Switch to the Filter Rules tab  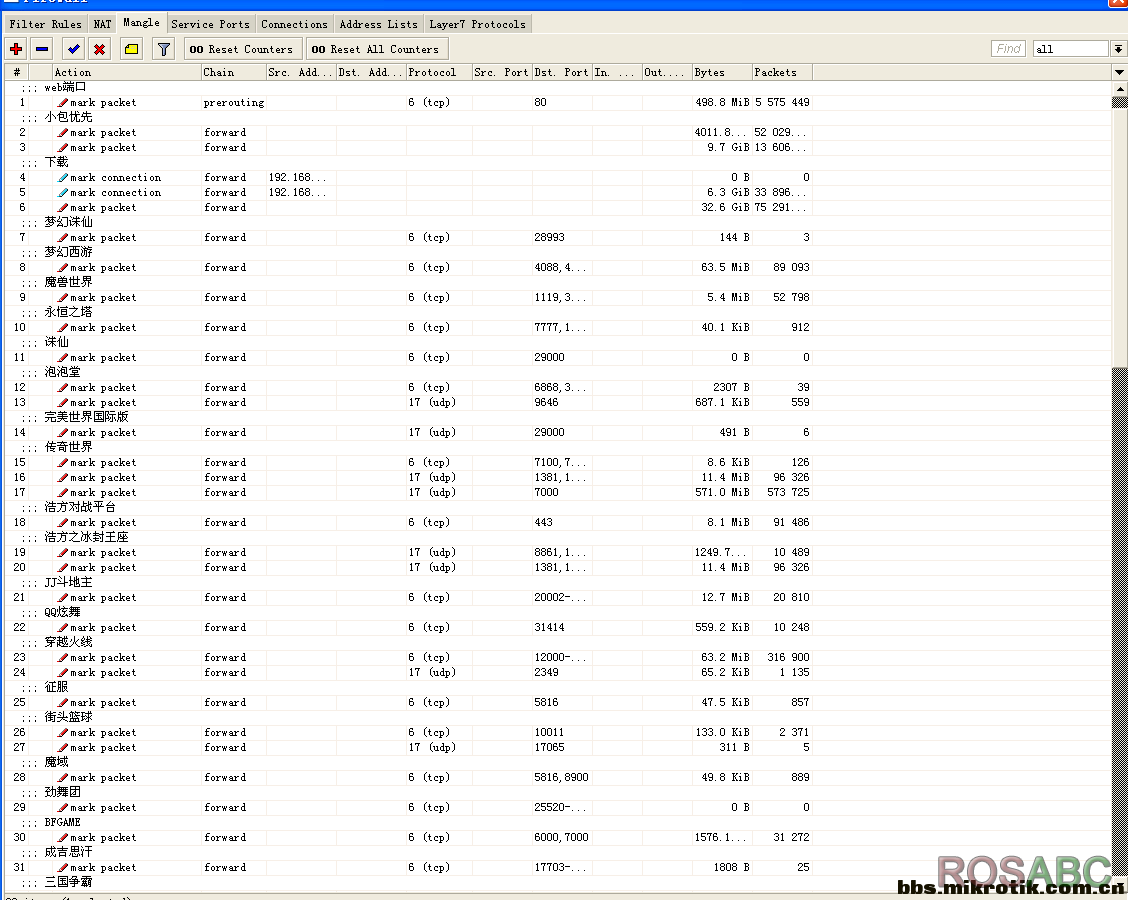[45, 24]
